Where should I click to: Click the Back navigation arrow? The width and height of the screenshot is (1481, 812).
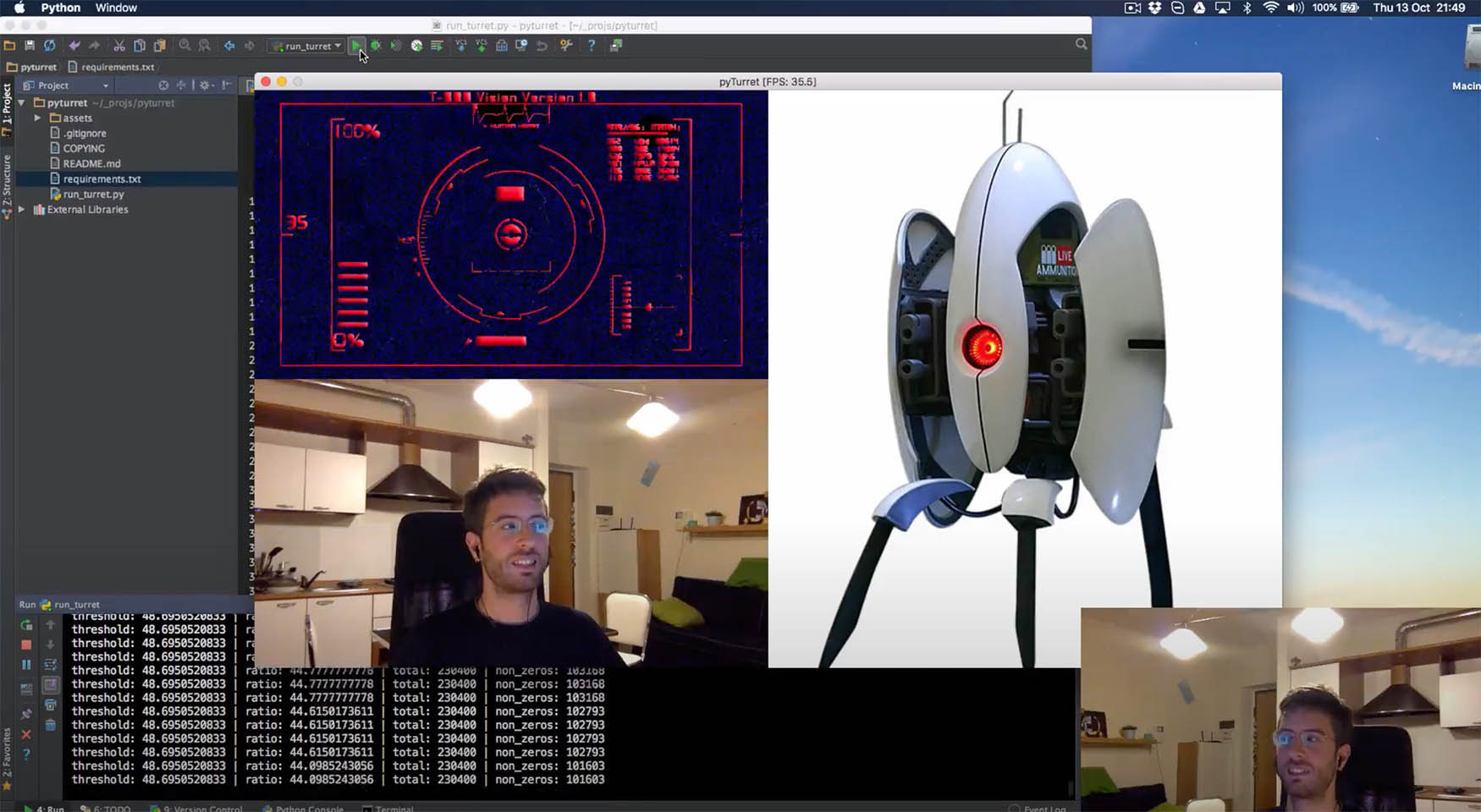click(229, 46)
